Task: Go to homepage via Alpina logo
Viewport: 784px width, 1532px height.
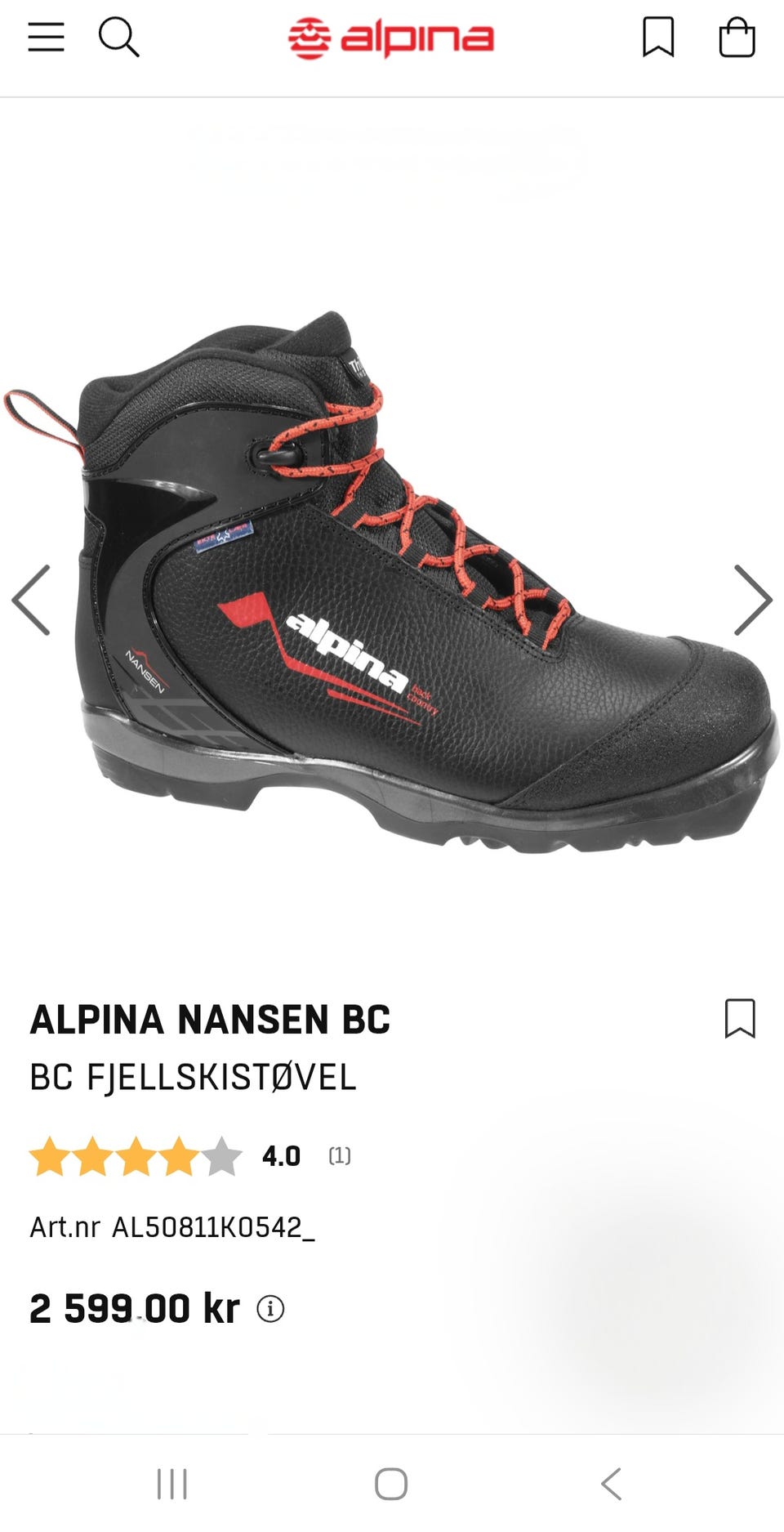Action: click(391, 38)
